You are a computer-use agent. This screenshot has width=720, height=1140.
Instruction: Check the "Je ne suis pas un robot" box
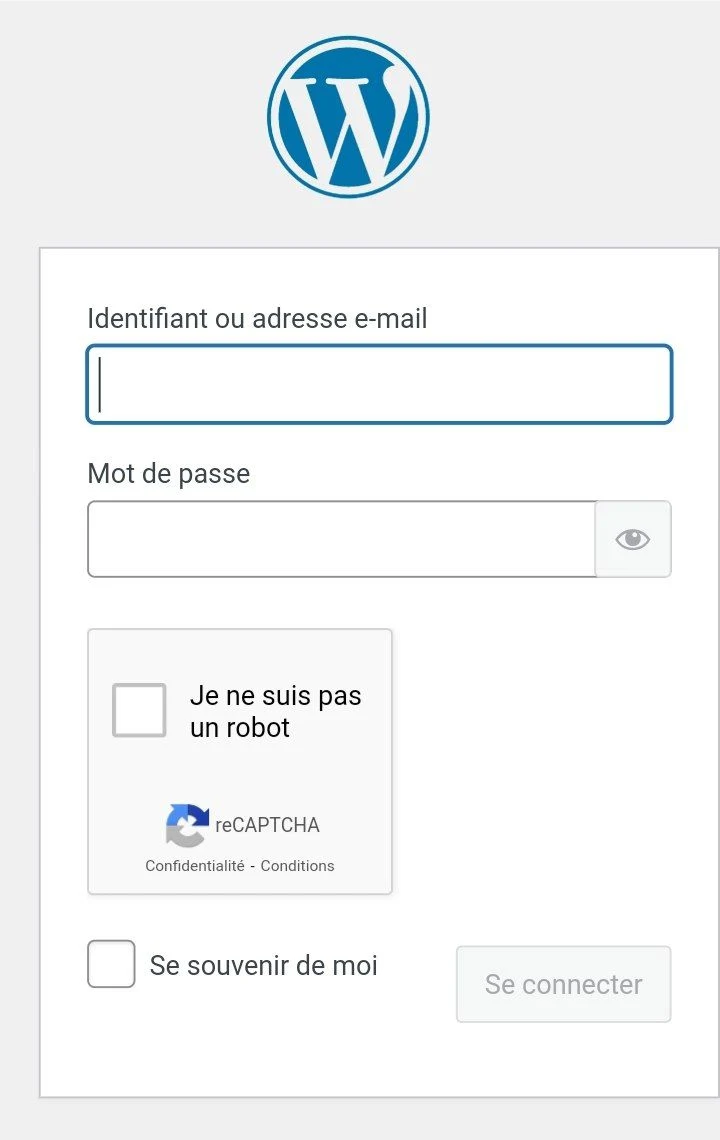(139, 711)
